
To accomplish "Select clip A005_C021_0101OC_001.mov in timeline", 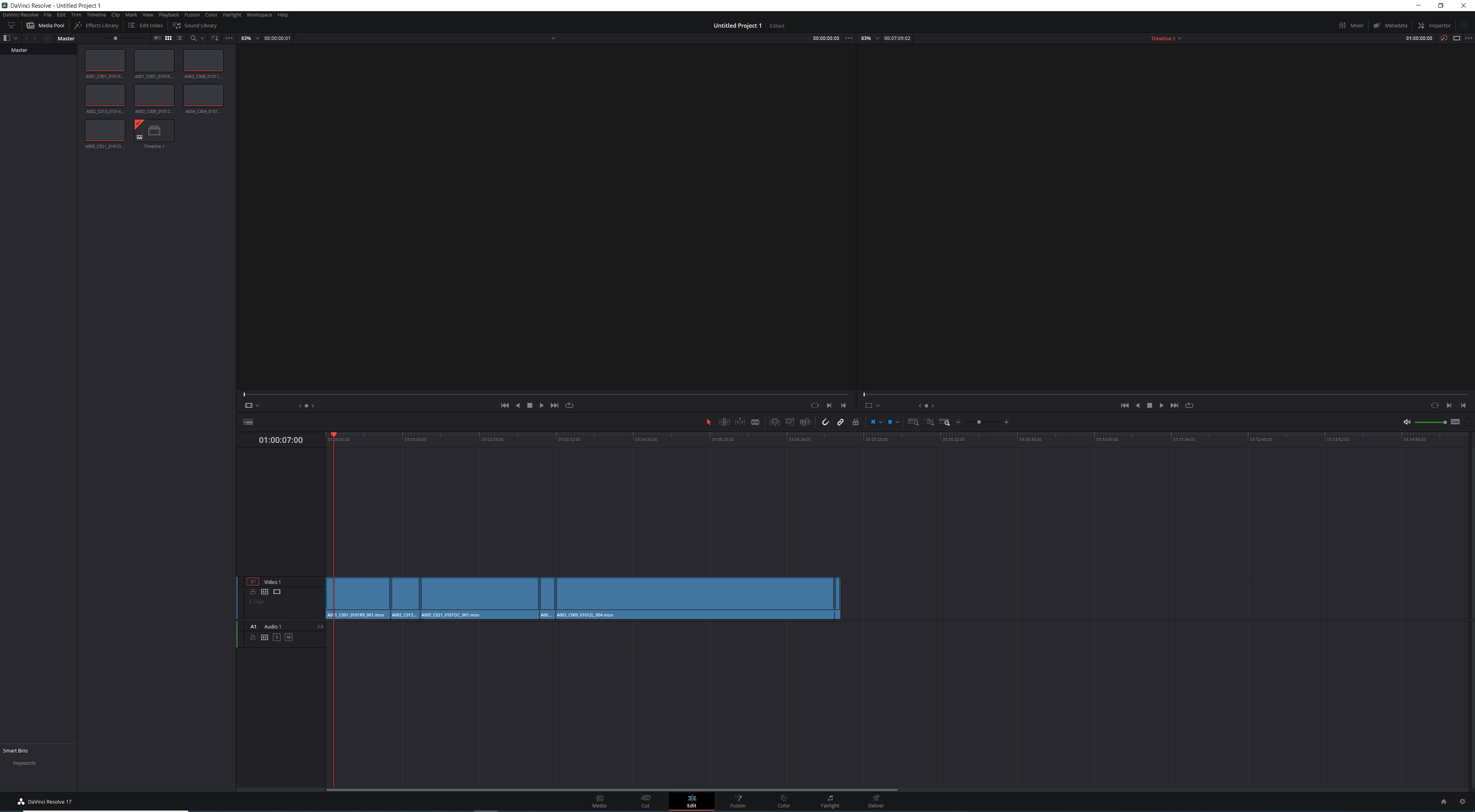I will pyautogui.click(x=479, y=598).
